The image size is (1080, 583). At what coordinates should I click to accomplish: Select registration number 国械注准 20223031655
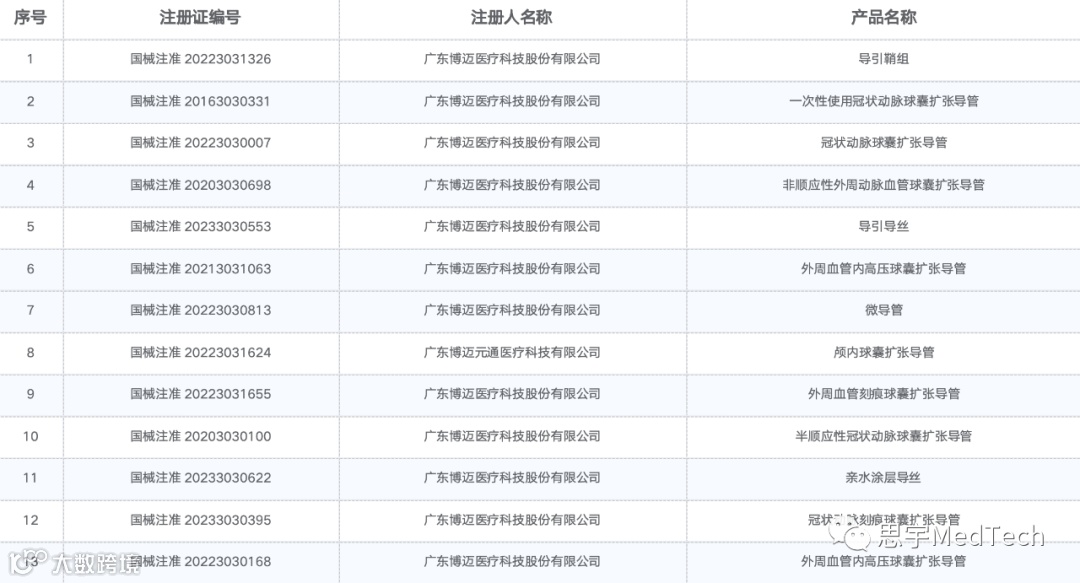click(x=200, y=394)
